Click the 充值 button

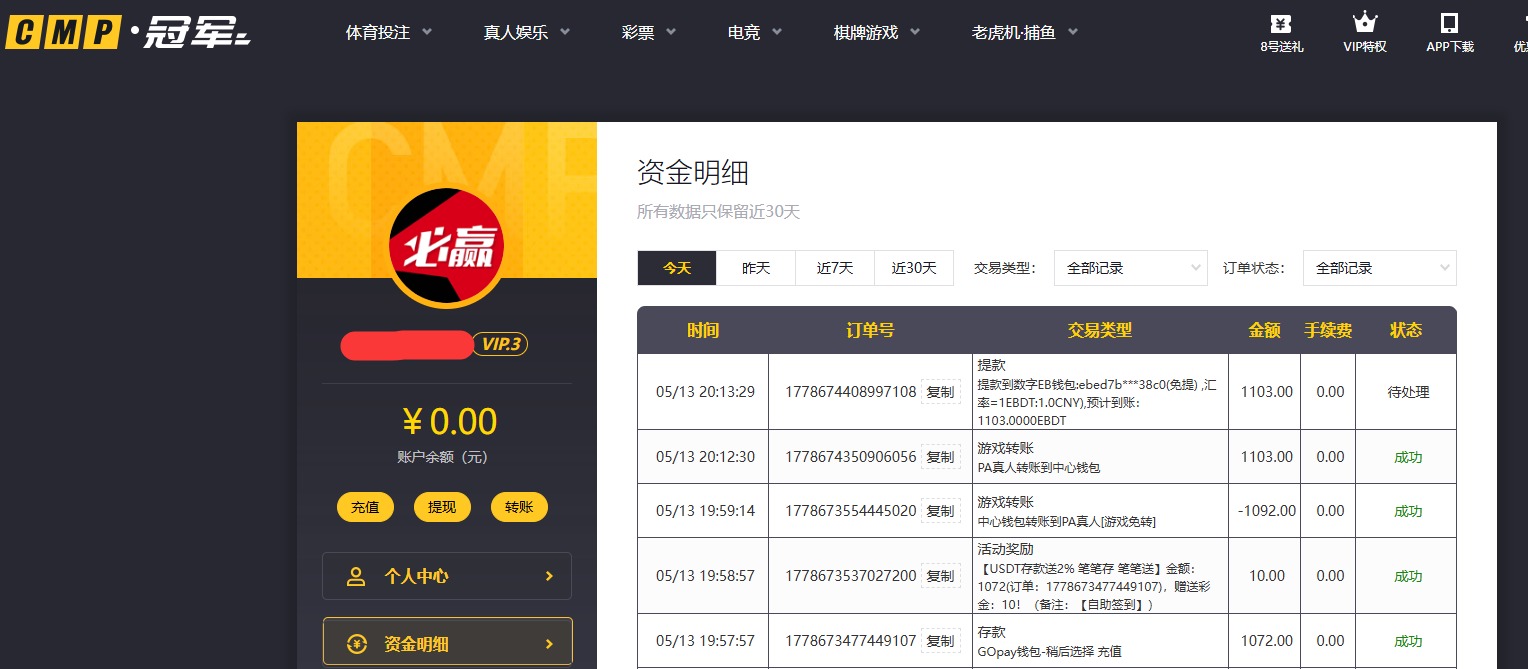365,507
